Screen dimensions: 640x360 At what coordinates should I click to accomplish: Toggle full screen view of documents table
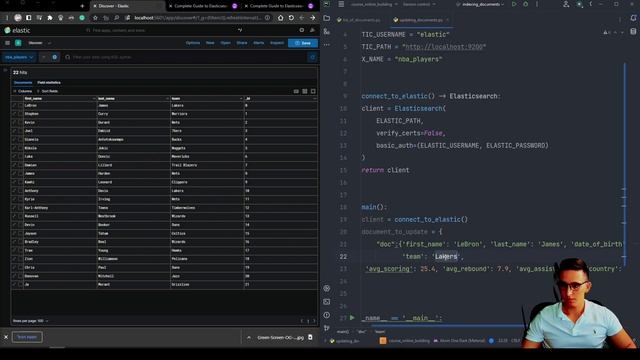(313, 91)
